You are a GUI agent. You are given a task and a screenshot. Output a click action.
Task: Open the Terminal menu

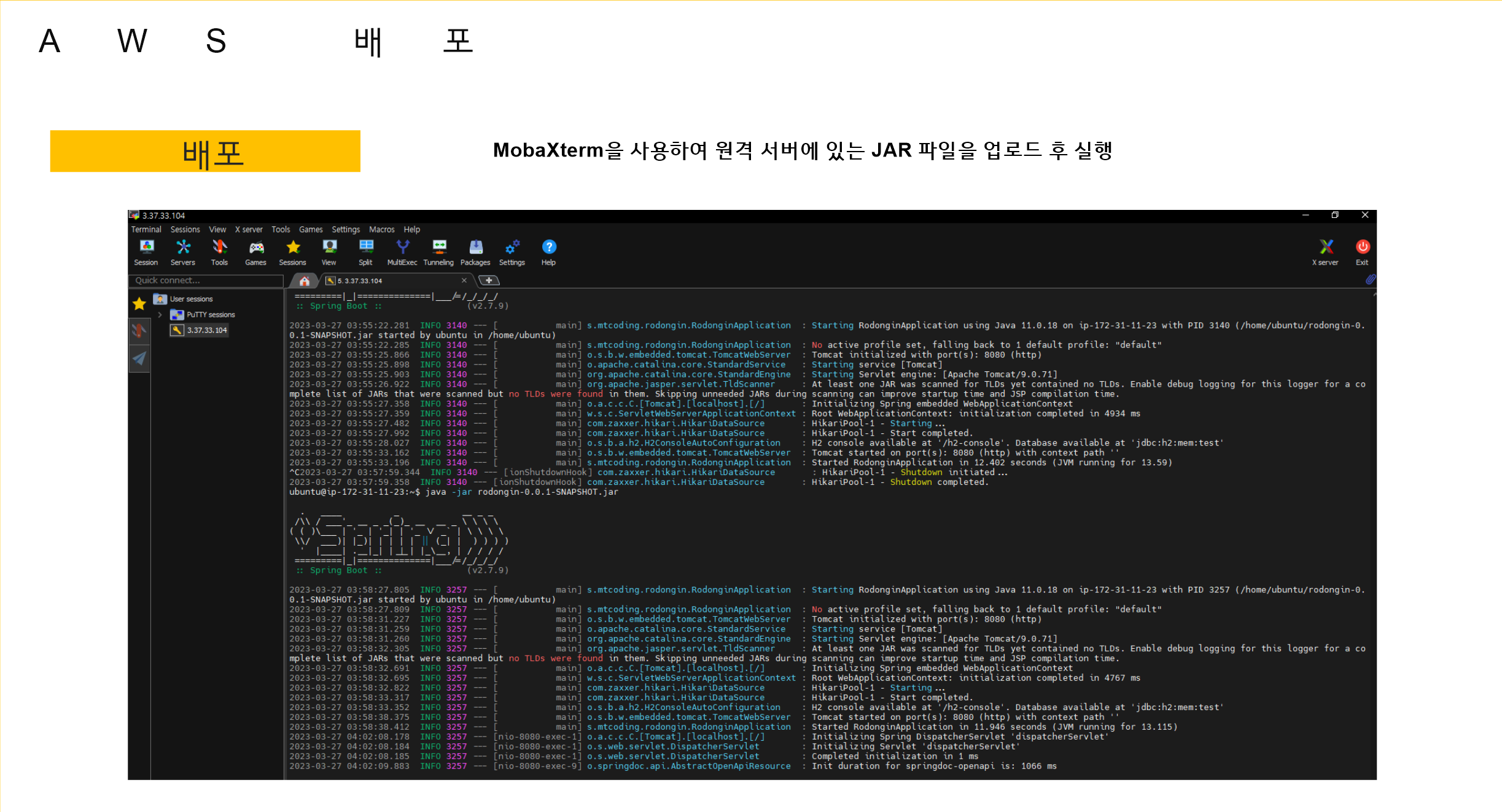coord(146,230)
